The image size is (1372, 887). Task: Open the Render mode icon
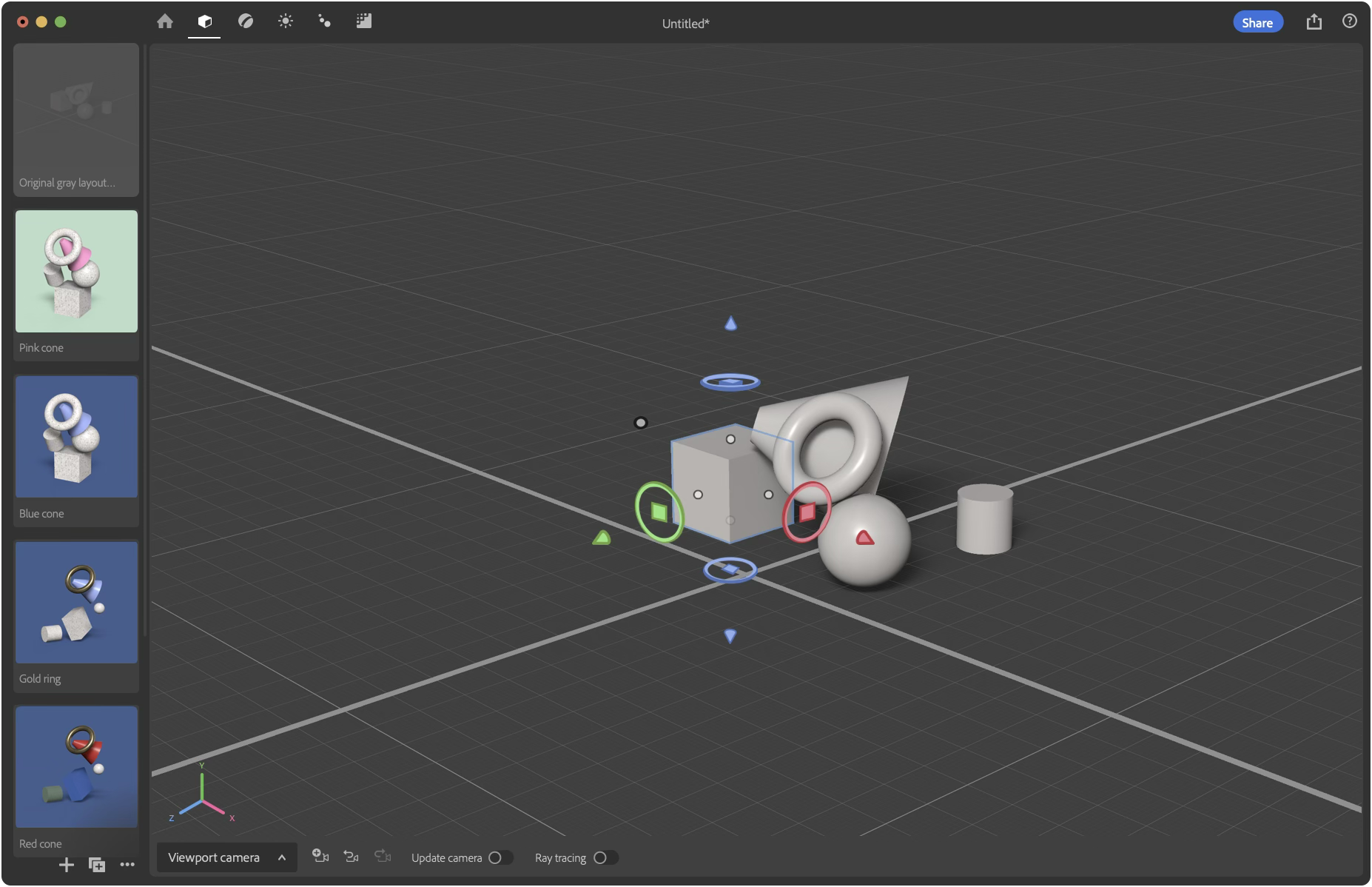pos(363,21)
